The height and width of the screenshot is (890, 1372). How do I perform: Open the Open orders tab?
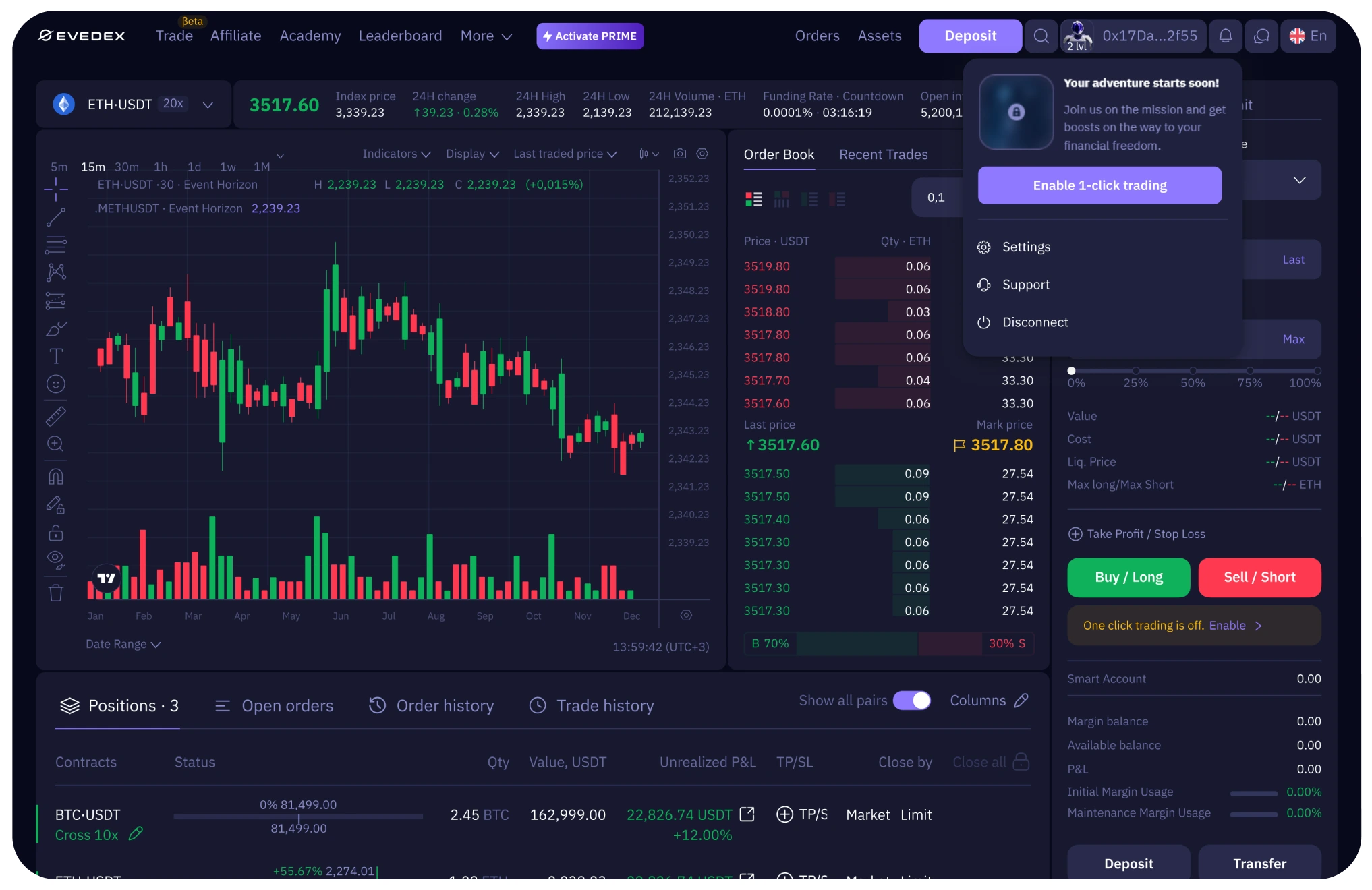click(274, 706)
